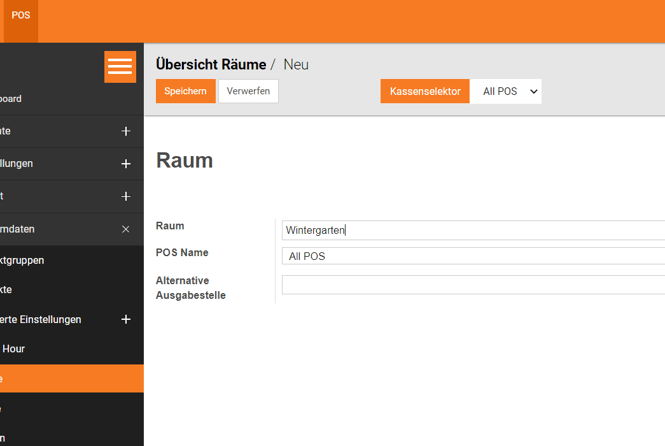
Task: Expand the Erweiterte Einstellungen plus icon
Action: 125,319
